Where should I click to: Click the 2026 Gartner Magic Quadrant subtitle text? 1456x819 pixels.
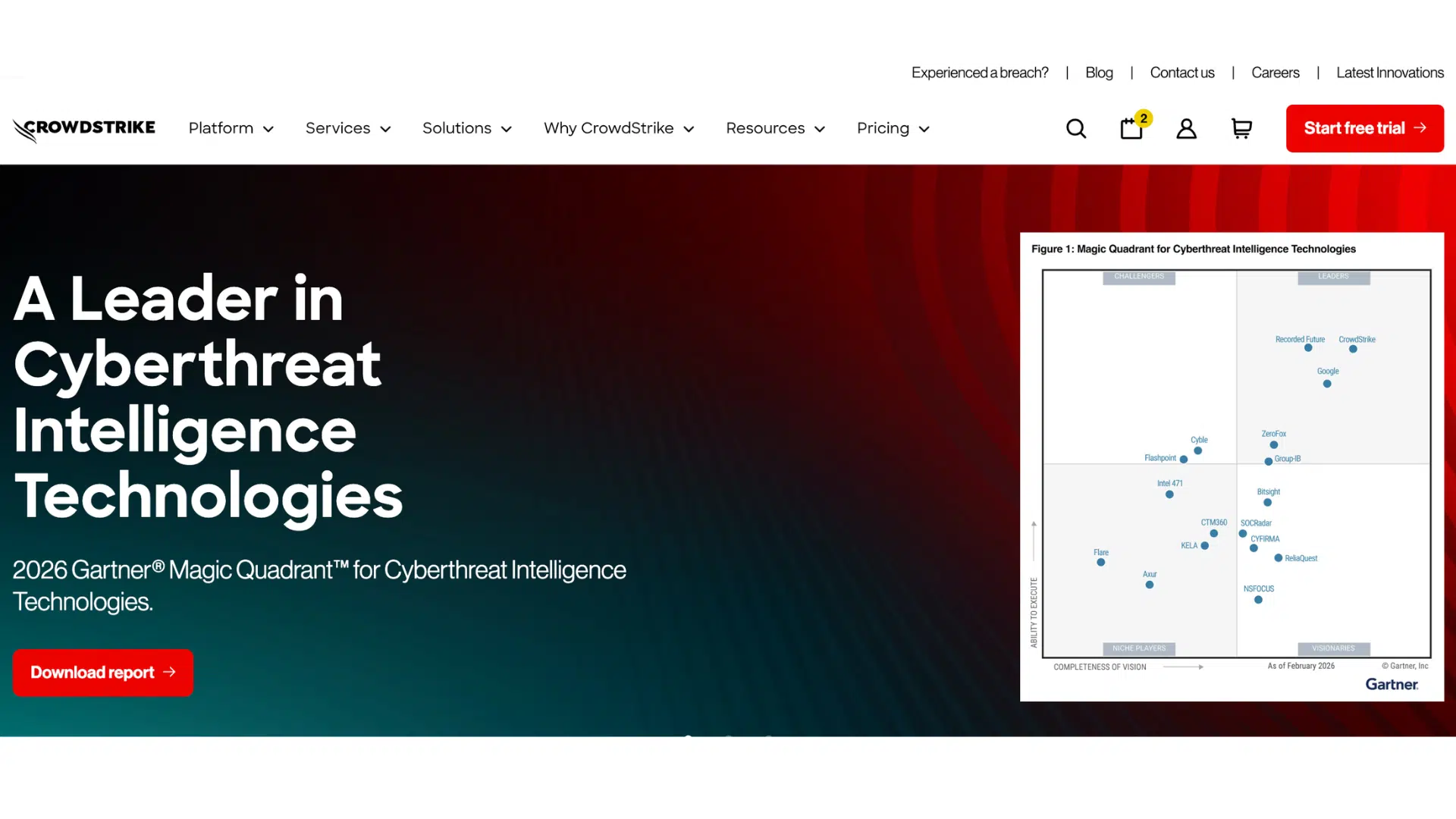[x=319, y=585]
